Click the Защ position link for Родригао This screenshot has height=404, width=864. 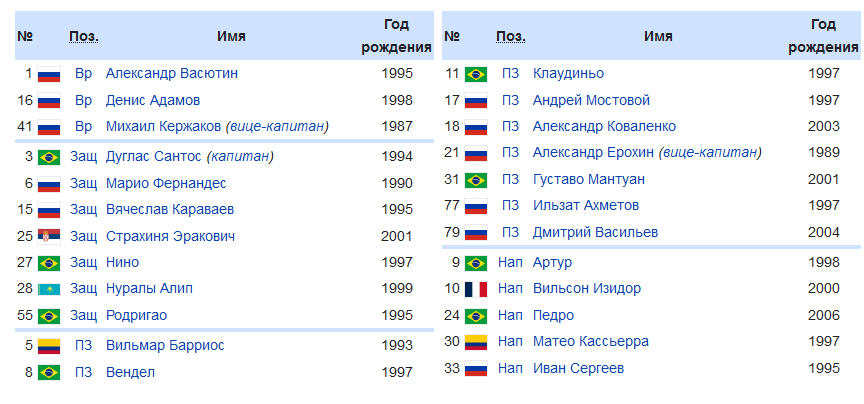84,315
